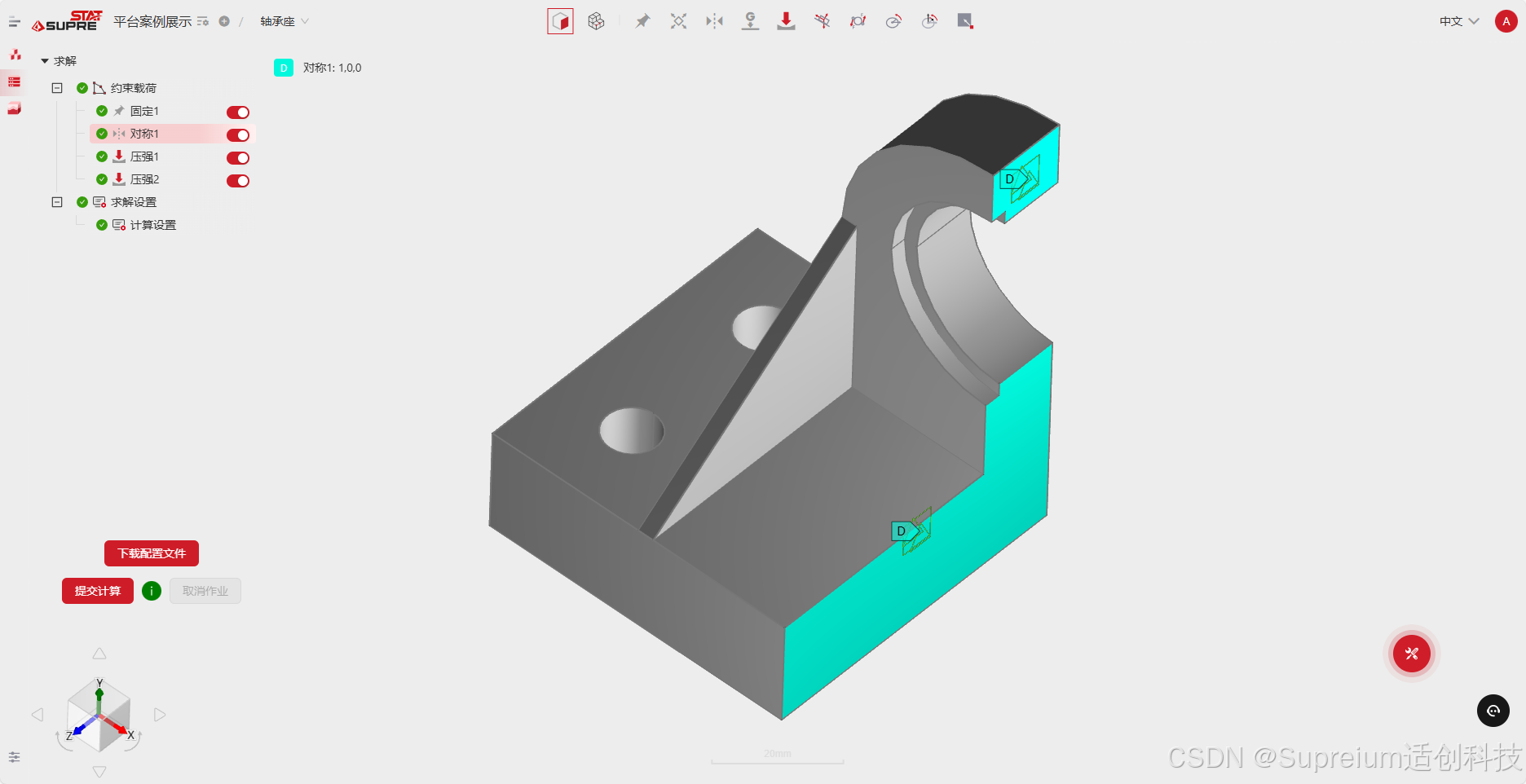Click the add plus circle icon
This screenshot has height=784, width=1526.
pyautogui.click(x=224, y=21)
